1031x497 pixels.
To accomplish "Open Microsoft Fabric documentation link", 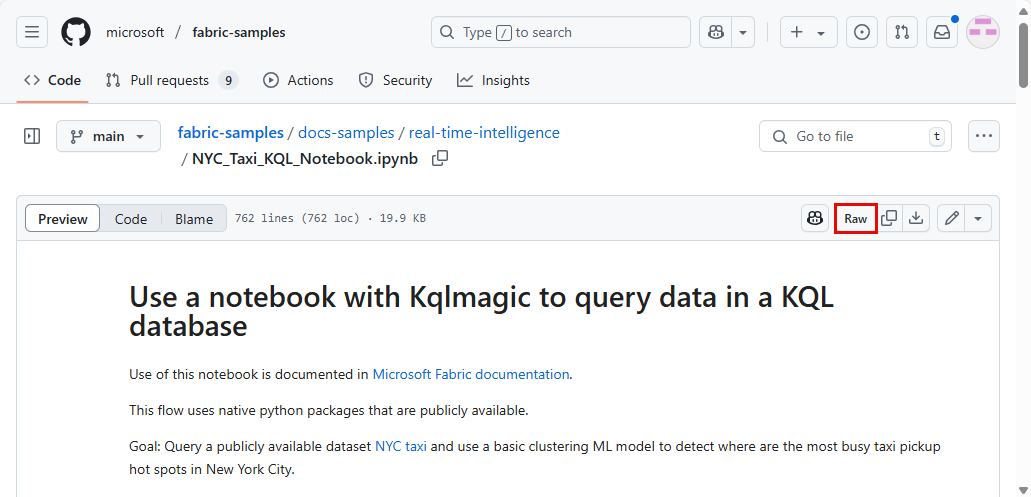I will [471, 374].
